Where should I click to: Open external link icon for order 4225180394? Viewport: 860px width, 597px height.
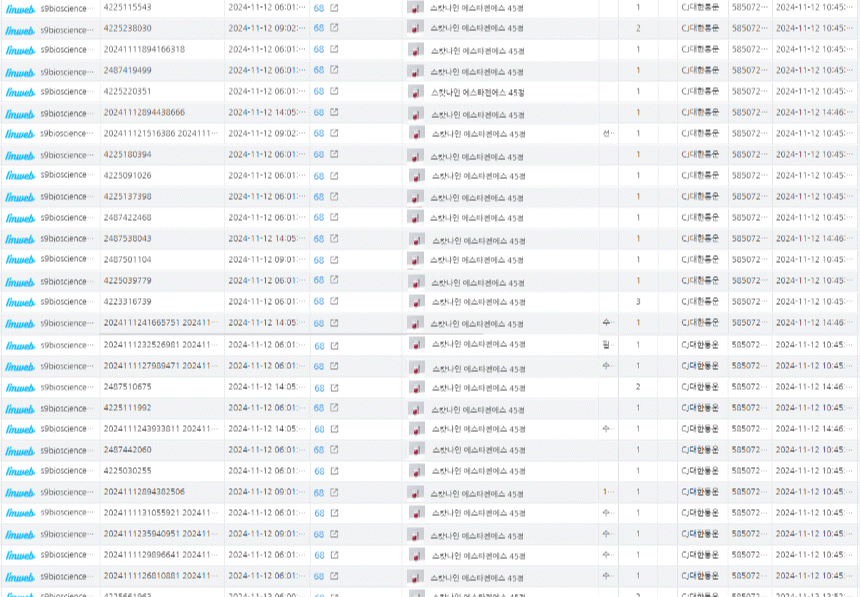tap(334, 154)
